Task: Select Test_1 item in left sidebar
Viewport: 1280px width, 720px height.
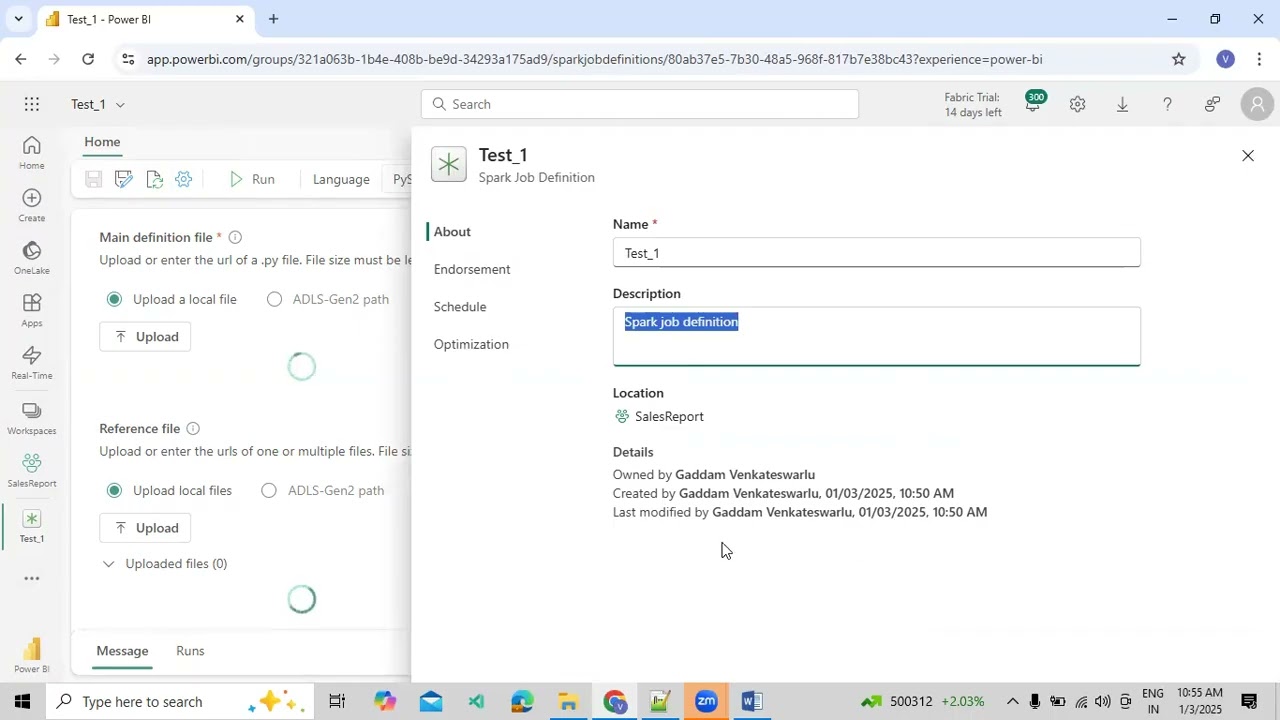Action: [x=32, y=526]
